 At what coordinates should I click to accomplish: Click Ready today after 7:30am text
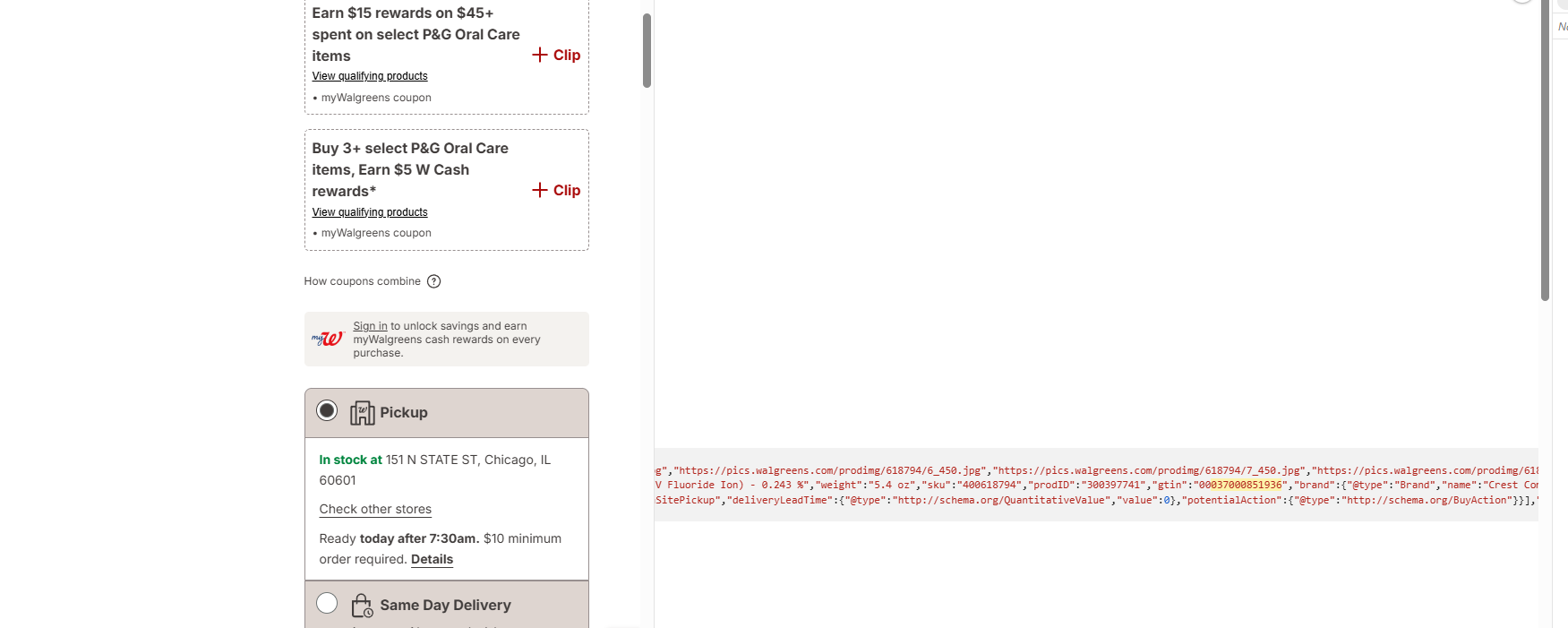399,538
